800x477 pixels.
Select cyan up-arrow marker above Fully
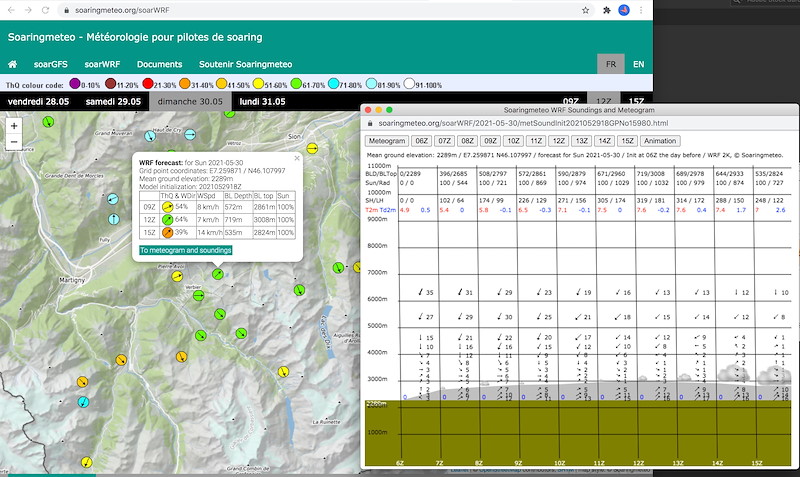(x=114, y=219)
